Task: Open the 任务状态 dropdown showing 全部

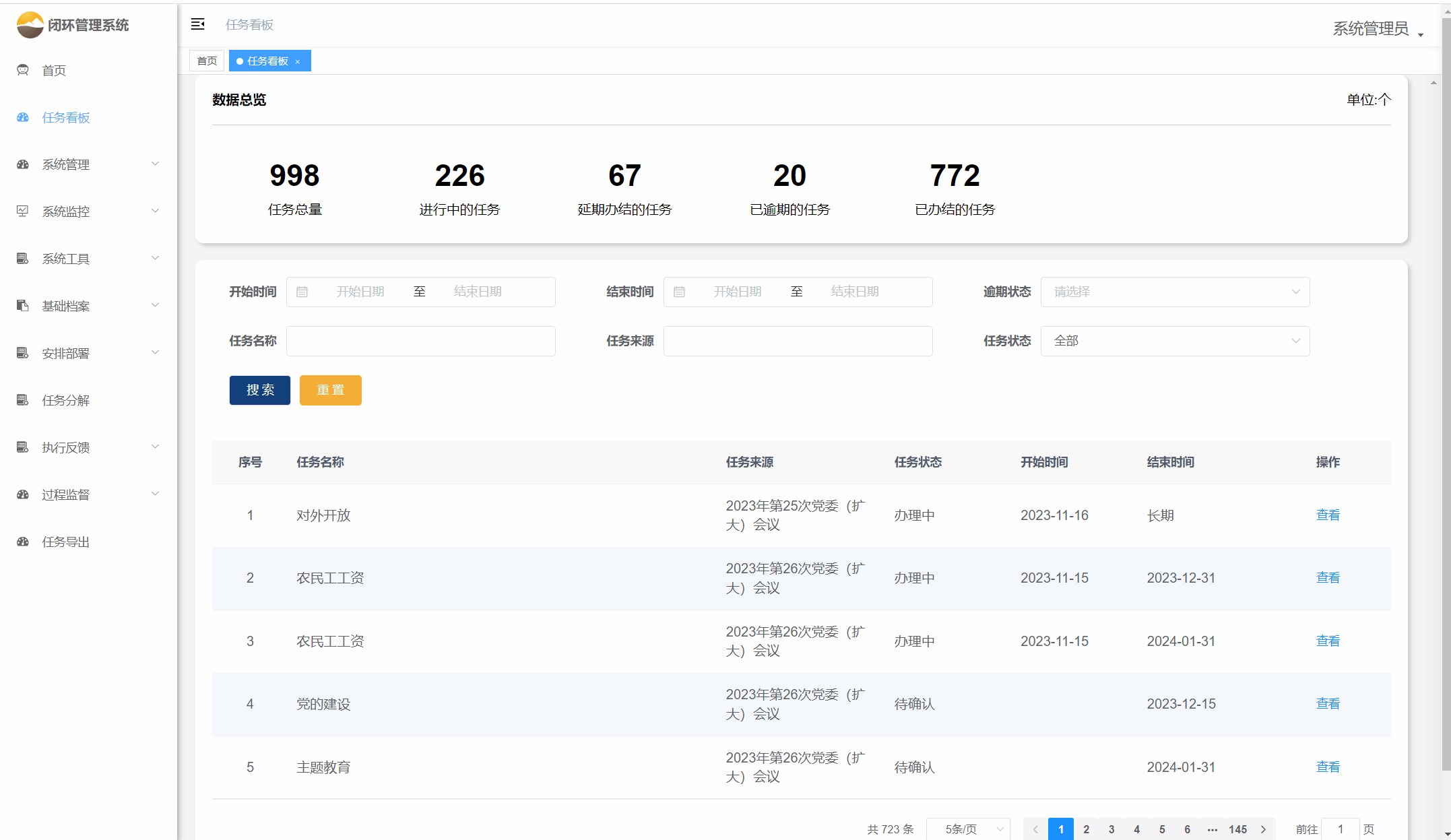Action: (1175, 341)
